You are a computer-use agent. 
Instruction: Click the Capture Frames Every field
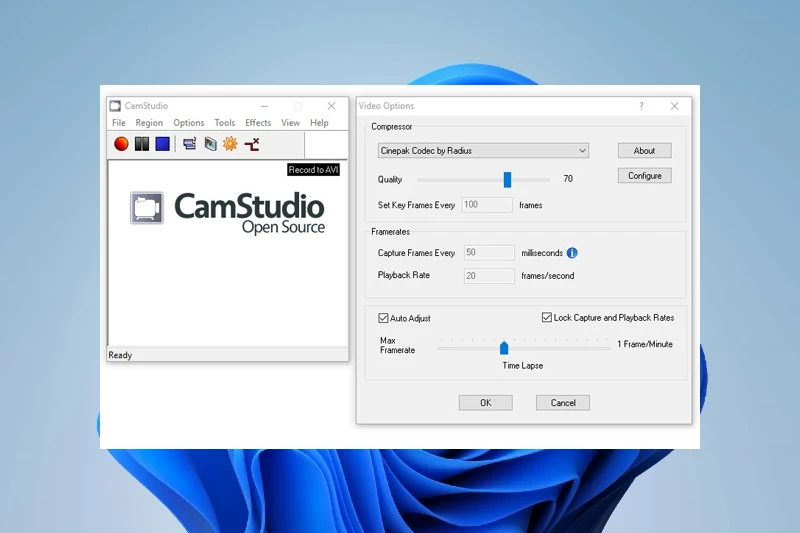point(489,253)
